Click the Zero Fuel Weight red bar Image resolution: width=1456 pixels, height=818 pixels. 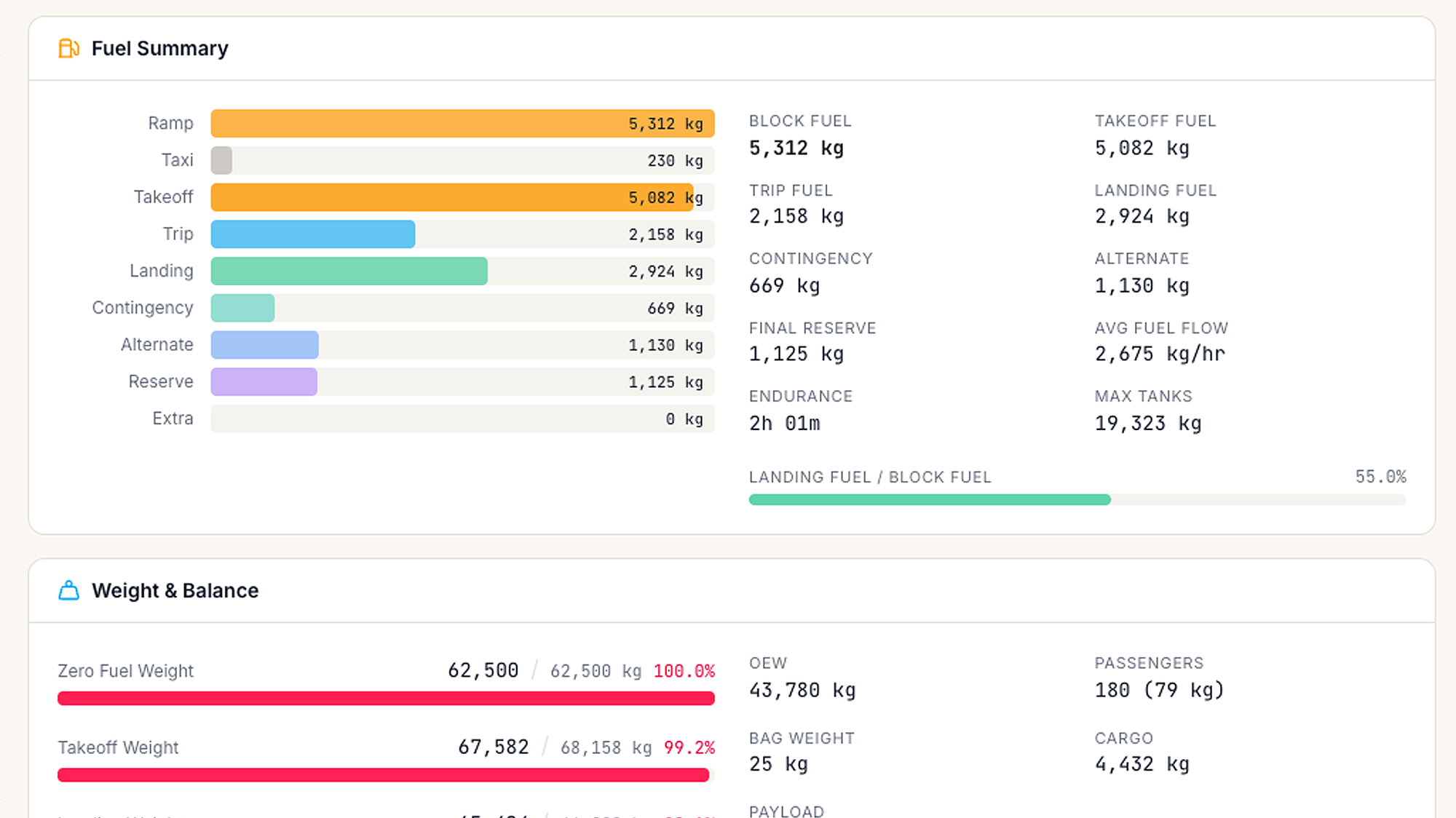(386, 699)
